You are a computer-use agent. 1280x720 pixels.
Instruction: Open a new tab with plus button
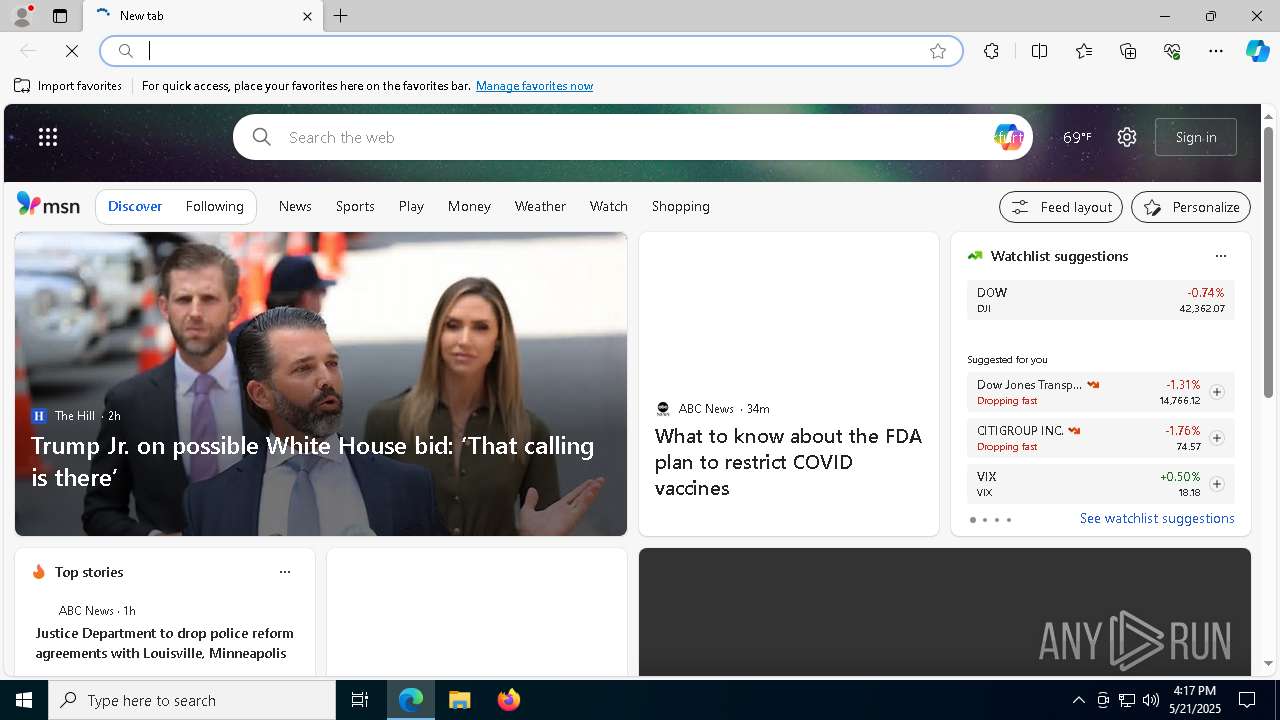(341, 16)
